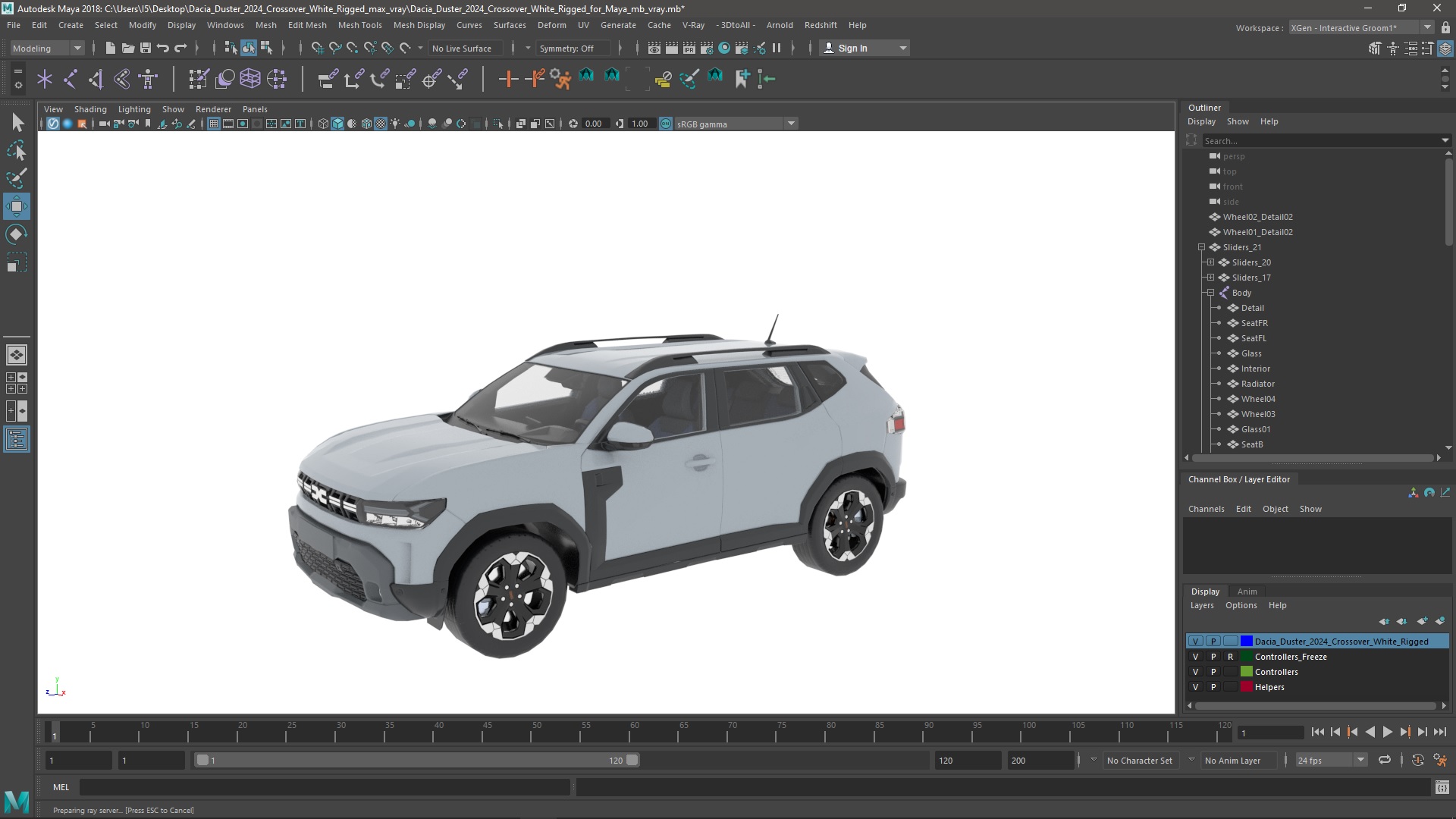Toggle Auto Keyframe icon
Image resolution: width=1456 pixels, height=819 pixels.
(x=1417, y=760)
